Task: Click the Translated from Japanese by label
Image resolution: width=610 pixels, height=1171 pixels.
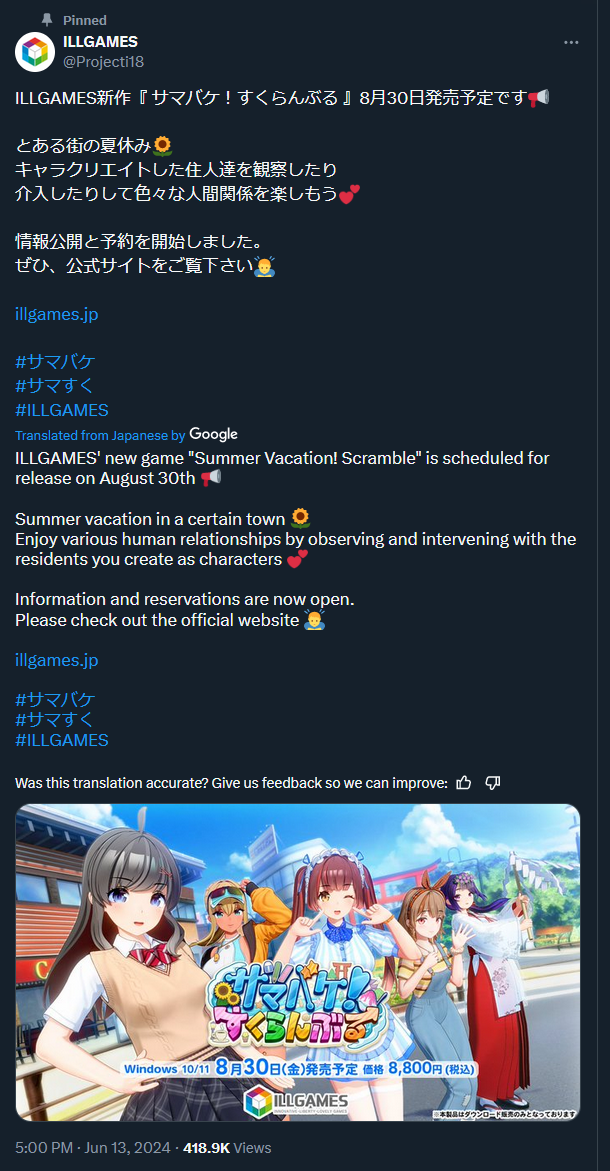Action: coord(100,435)
